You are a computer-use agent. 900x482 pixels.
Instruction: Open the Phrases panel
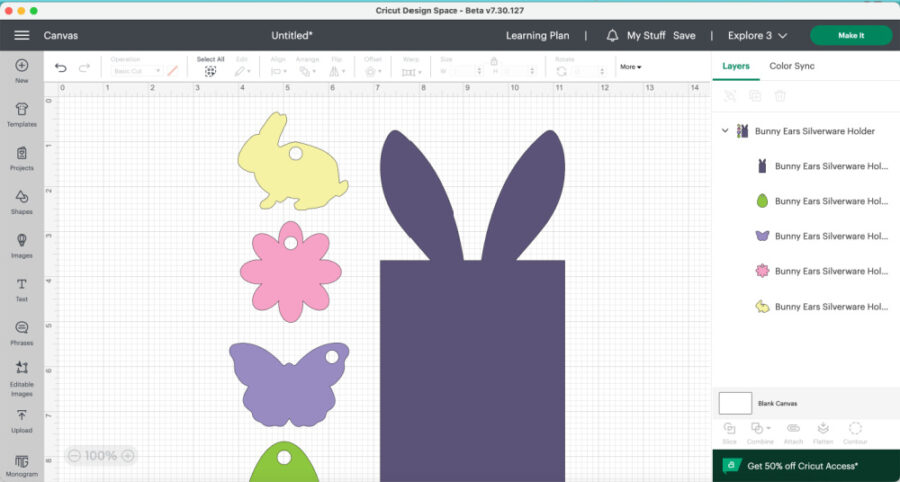click(x=21, y=332)
